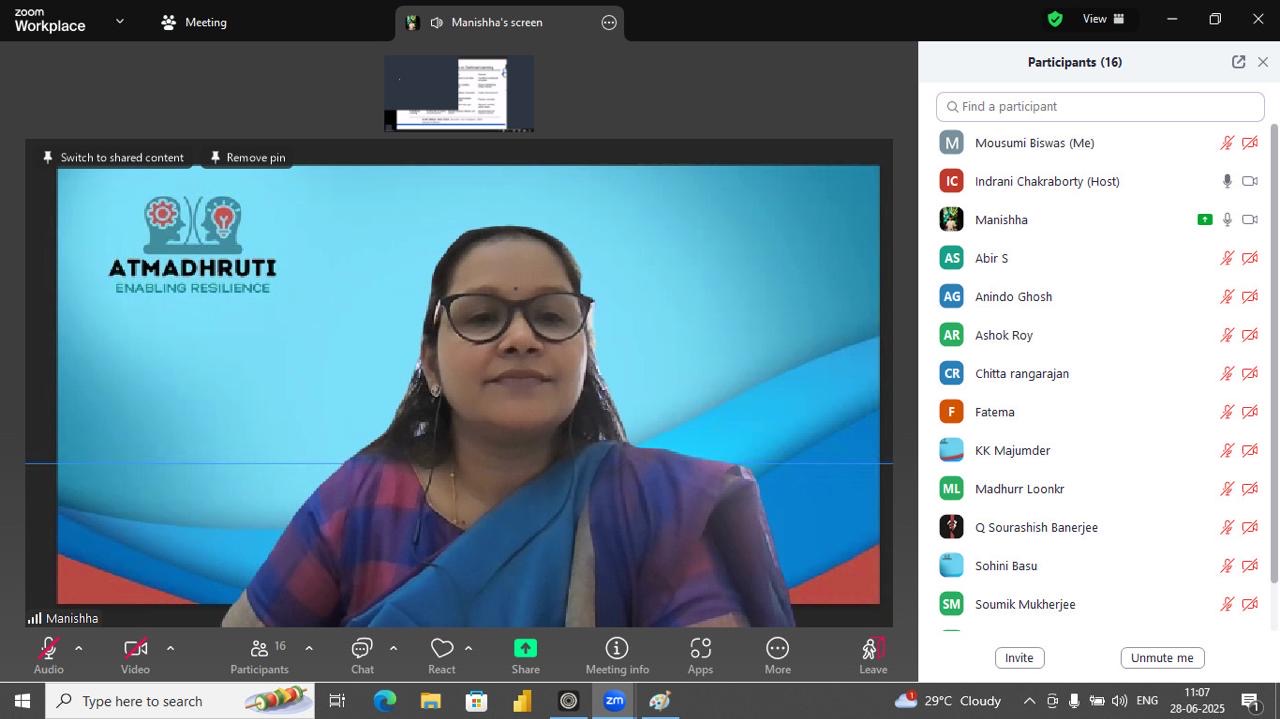Select participant Q Sourashish Banerjee

click(x=1100, y=527)
